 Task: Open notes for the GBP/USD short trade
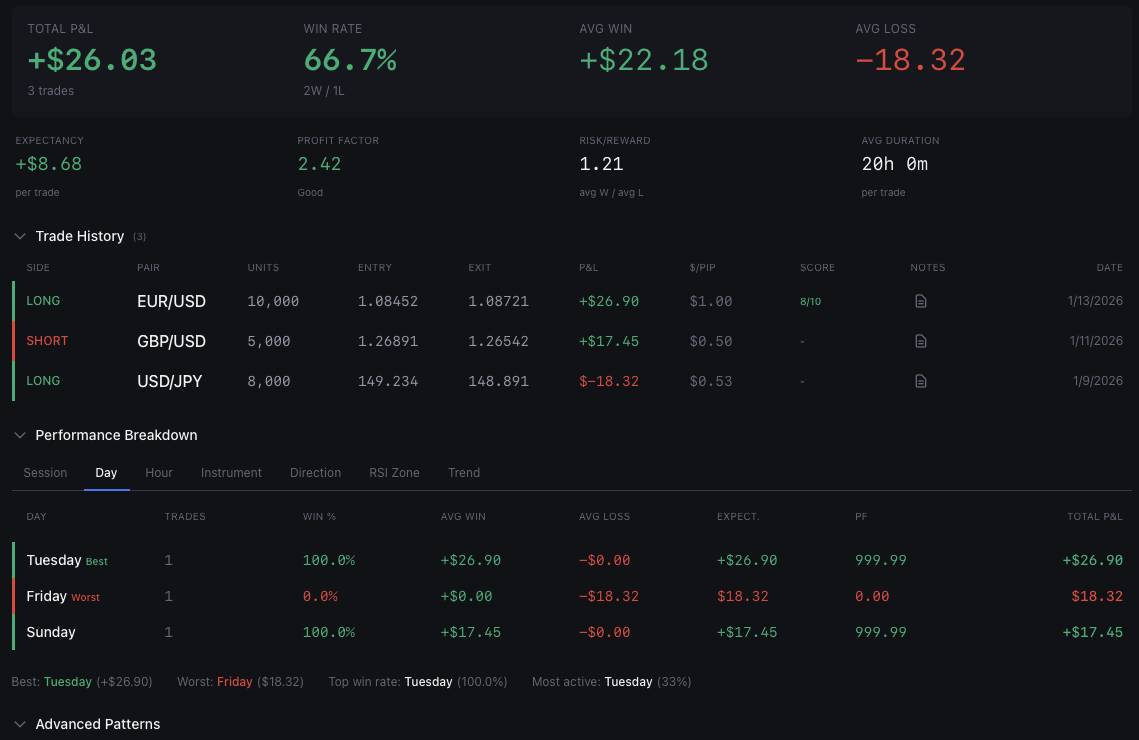[920, 340]
